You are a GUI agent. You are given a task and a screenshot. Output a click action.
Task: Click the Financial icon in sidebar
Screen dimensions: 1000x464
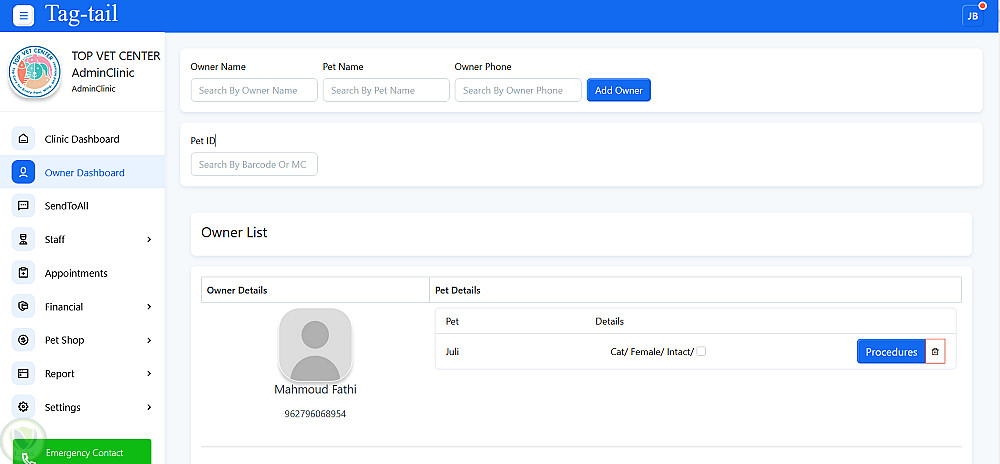[24, 307]
